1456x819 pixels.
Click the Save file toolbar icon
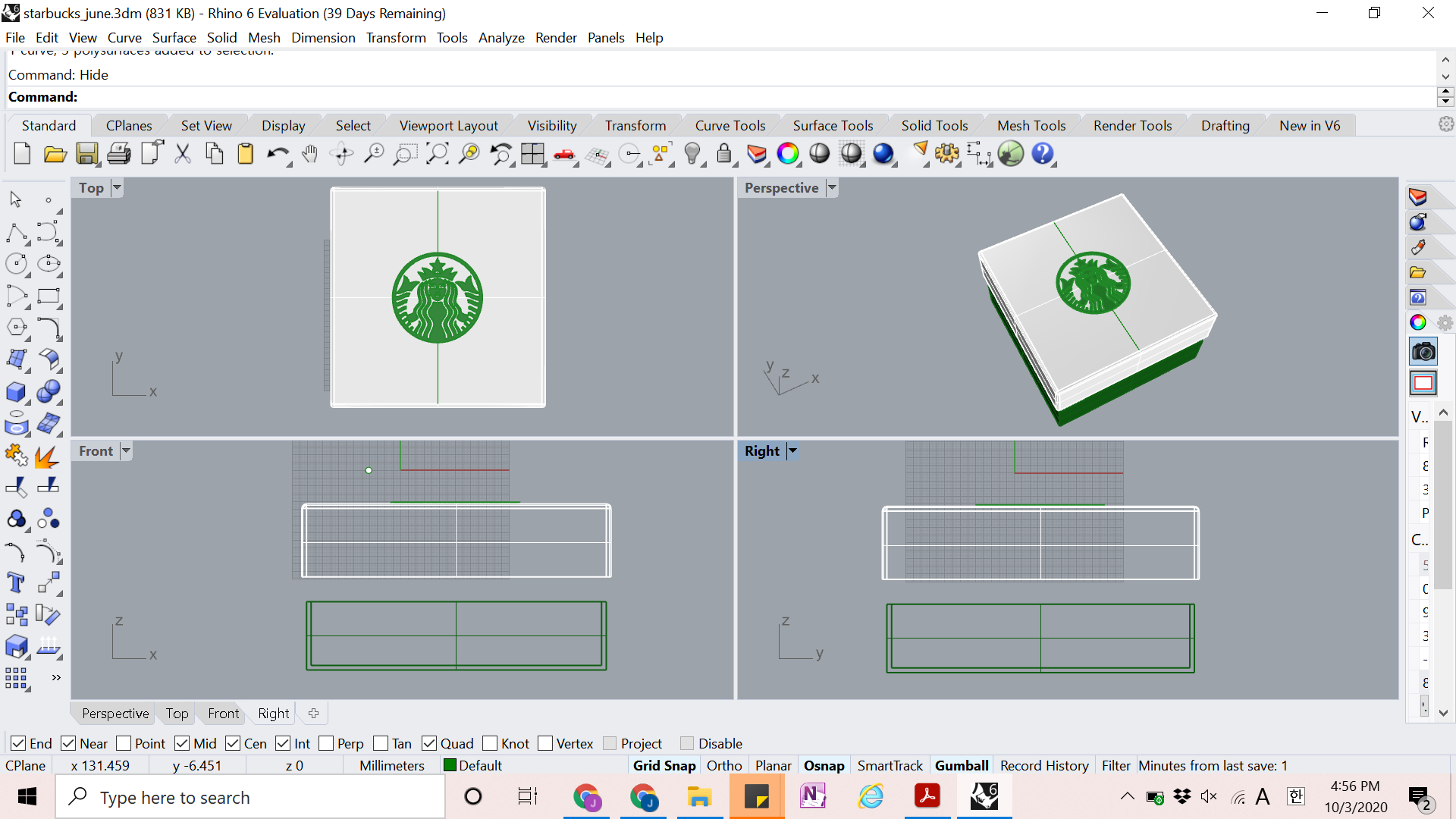pos(86,154)
